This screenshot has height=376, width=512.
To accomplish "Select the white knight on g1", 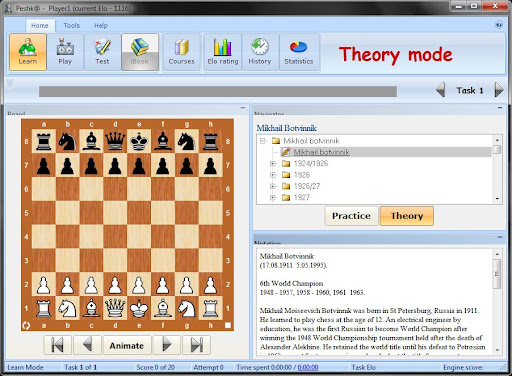I will pyautogui.click(x=187, y=308).
